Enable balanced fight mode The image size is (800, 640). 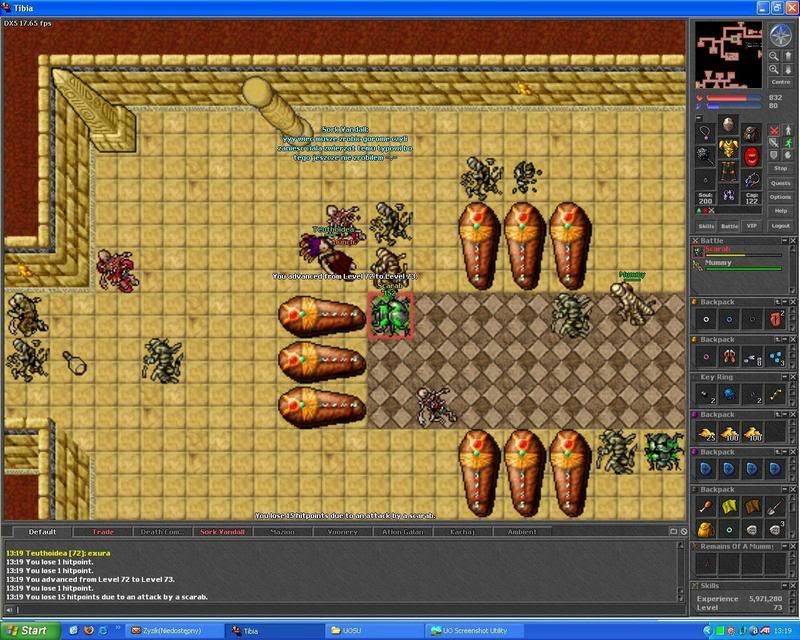click(774, 143)
